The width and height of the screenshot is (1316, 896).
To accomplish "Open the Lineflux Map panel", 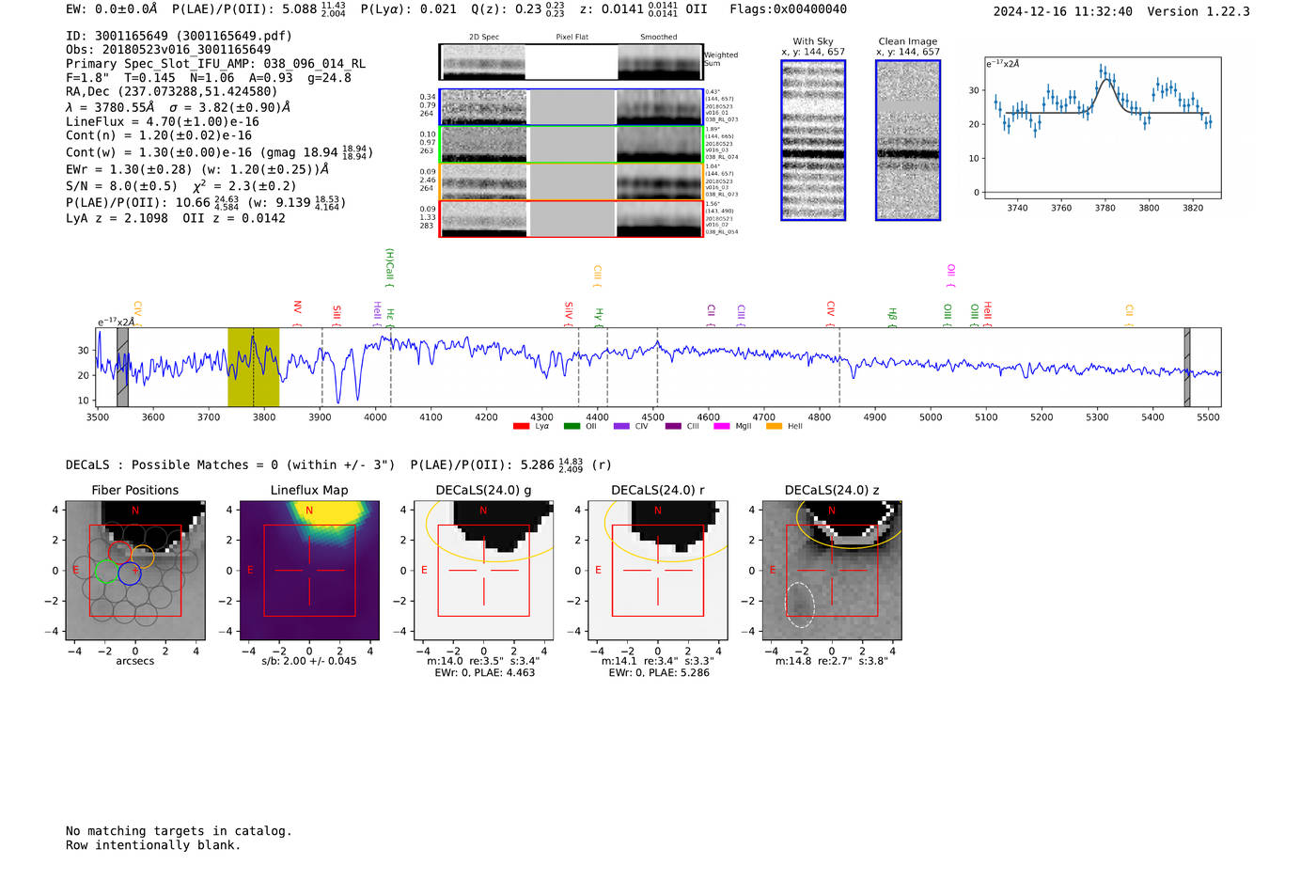I will (x=309, y=570).
